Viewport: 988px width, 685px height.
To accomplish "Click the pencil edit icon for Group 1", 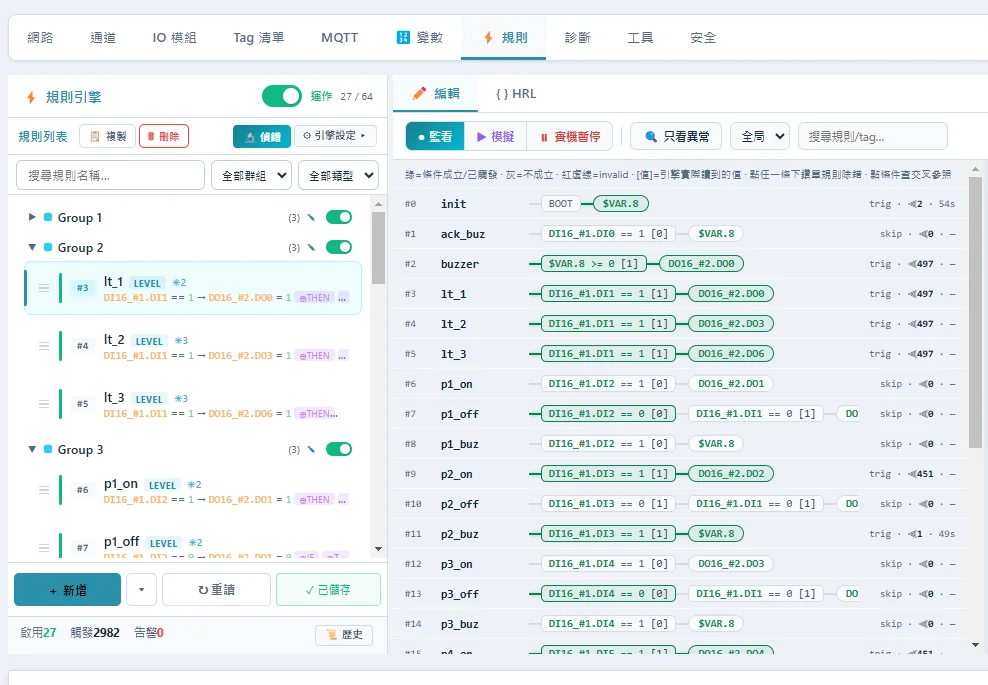I will pyautogui.click(x=311, y=217).
